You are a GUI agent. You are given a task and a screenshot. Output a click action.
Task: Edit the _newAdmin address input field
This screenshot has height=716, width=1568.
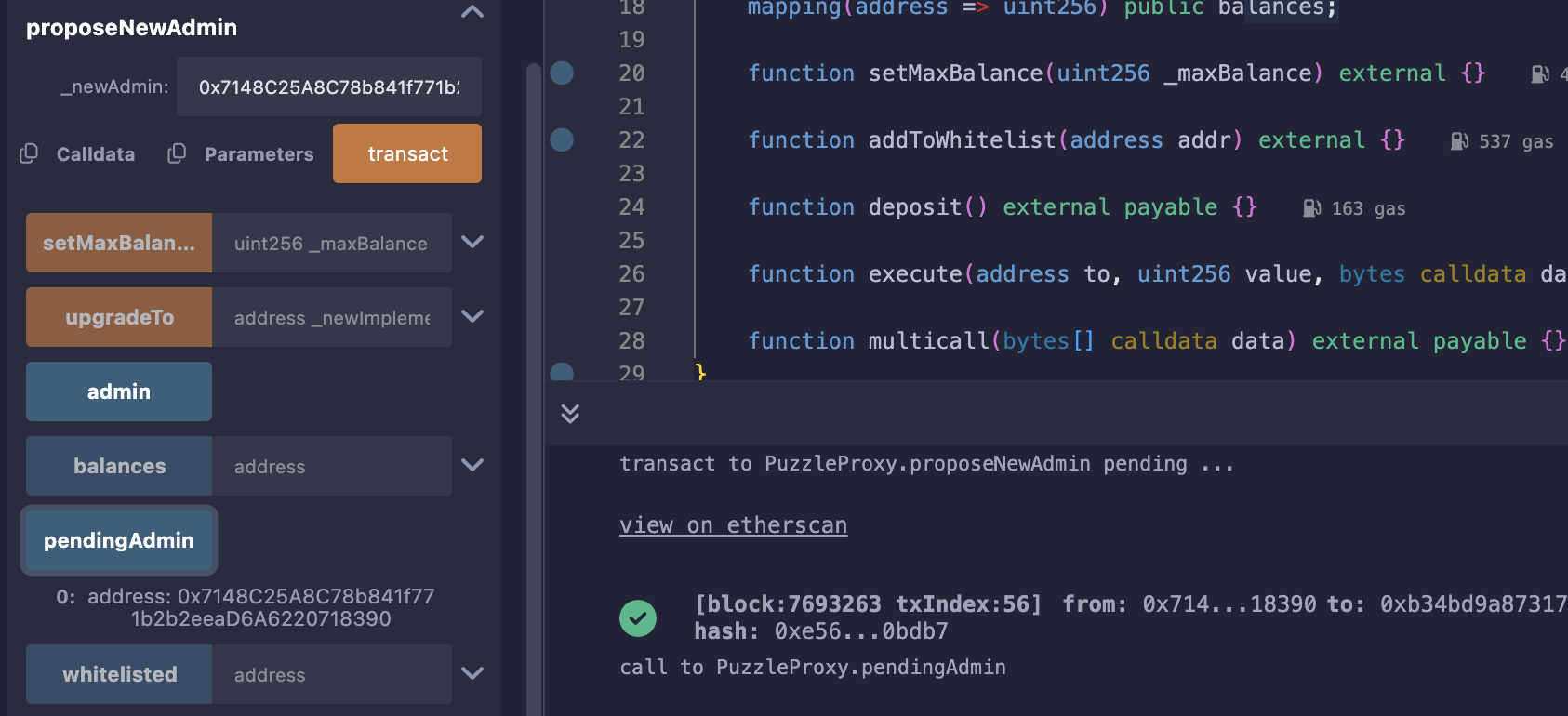coord(329,86)
